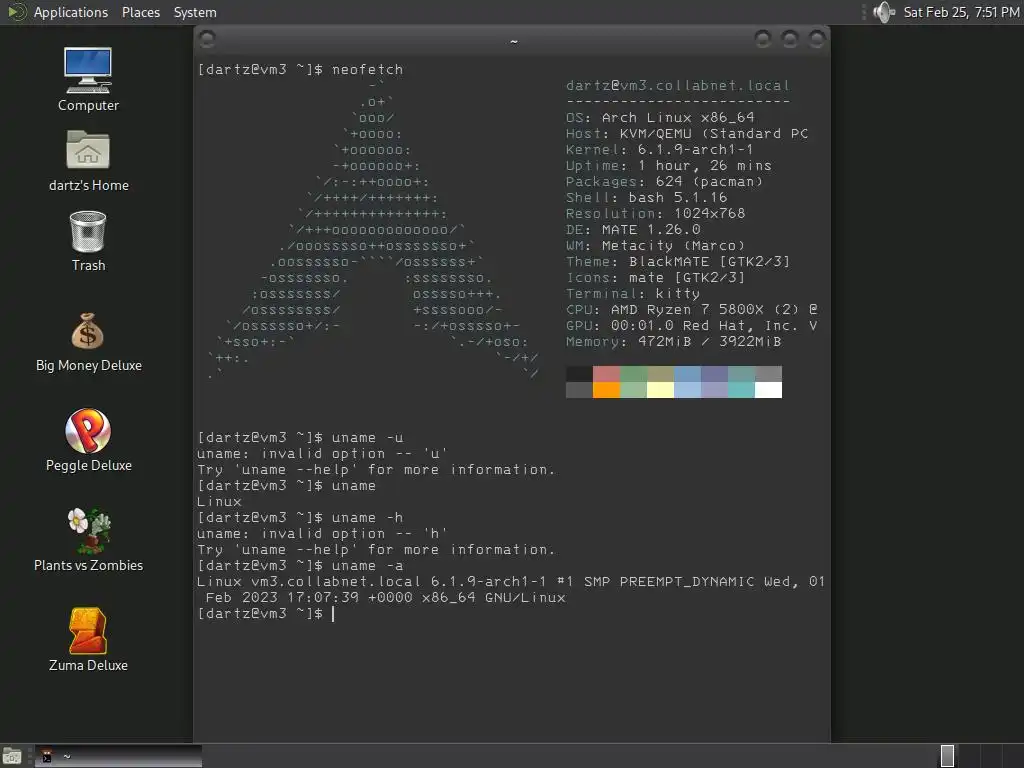Image resolution: width=1024 pixels, height=768 pixels.
Task: Click the 'Shell: bash 5.1.16' line
Action: coord(647,197)
